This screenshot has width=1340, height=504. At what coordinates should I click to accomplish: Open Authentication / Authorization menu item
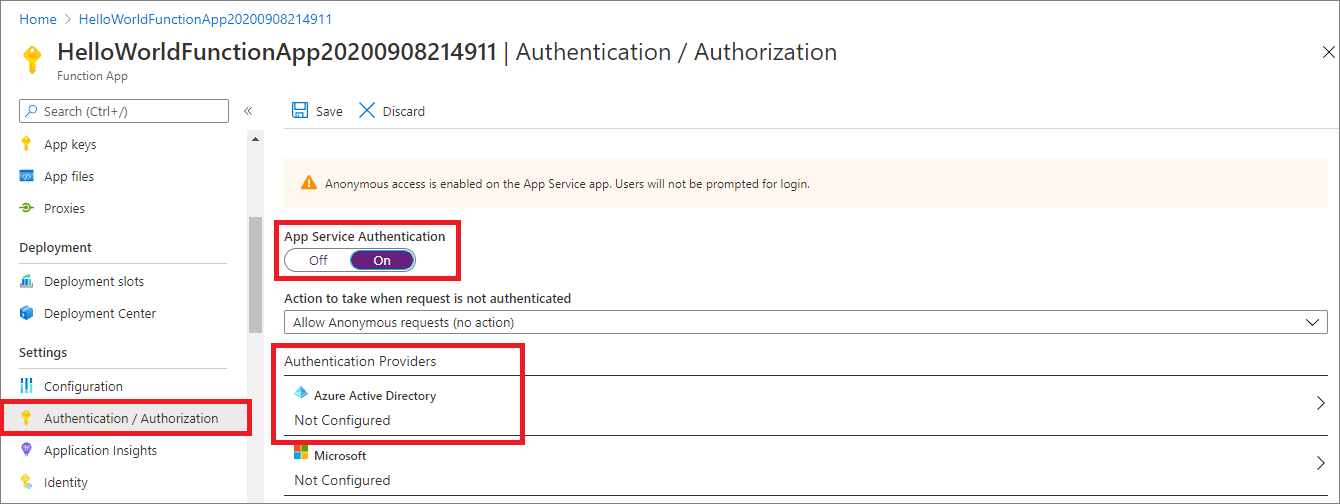(x=130, y=419)
